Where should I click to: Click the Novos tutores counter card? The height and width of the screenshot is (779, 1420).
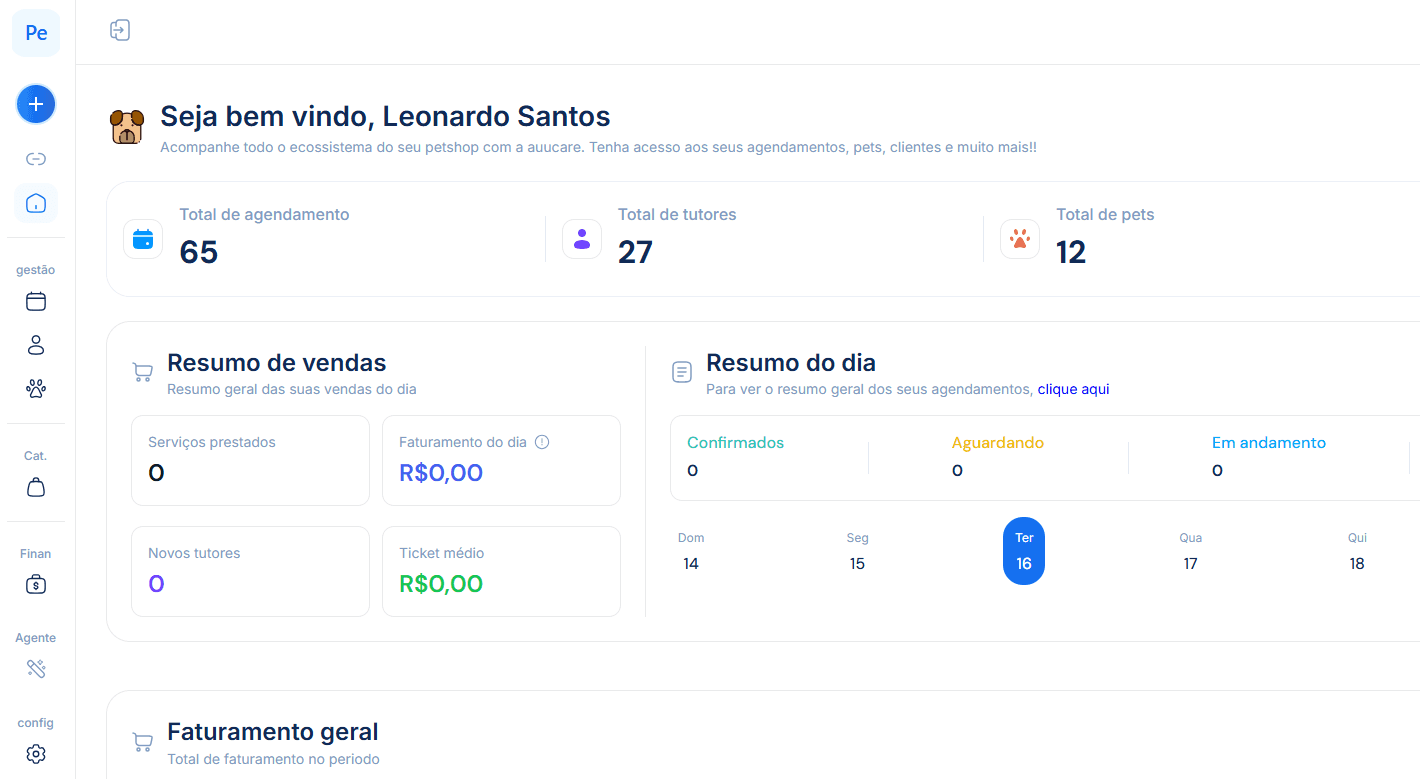250,571
